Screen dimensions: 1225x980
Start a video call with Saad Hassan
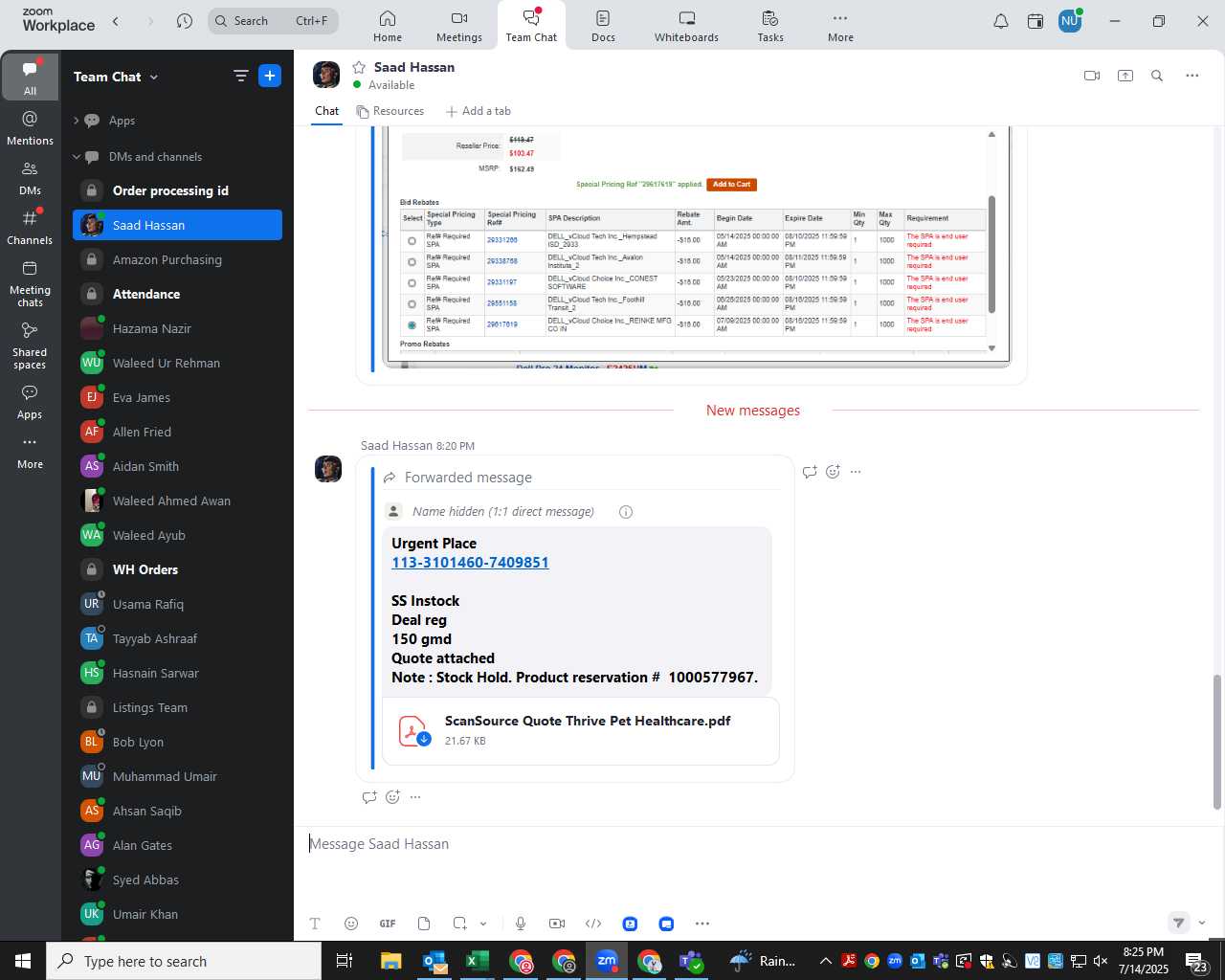click(x=1091, y=76)
